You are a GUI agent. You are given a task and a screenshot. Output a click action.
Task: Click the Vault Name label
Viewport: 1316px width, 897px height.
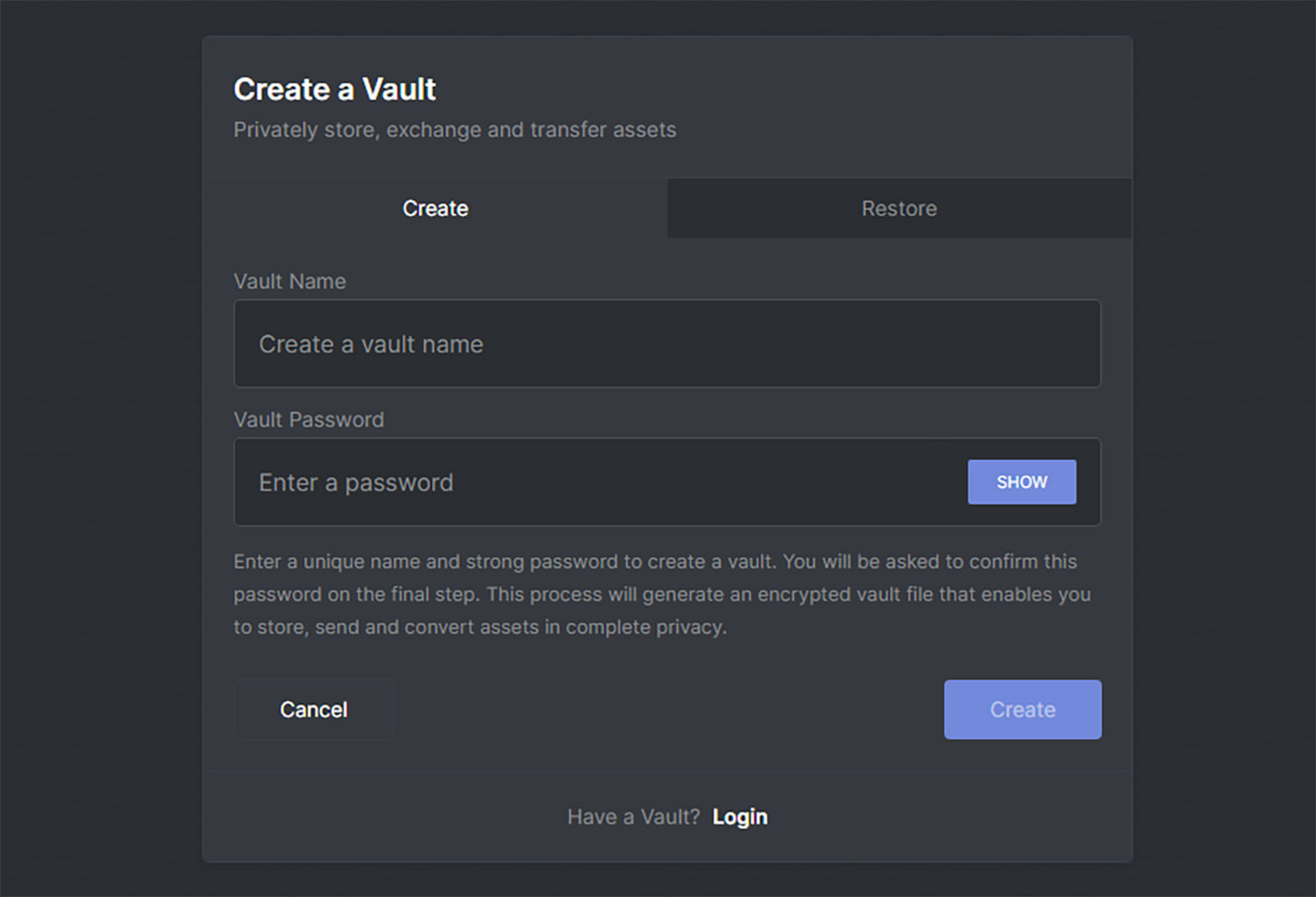click(290, 282)
